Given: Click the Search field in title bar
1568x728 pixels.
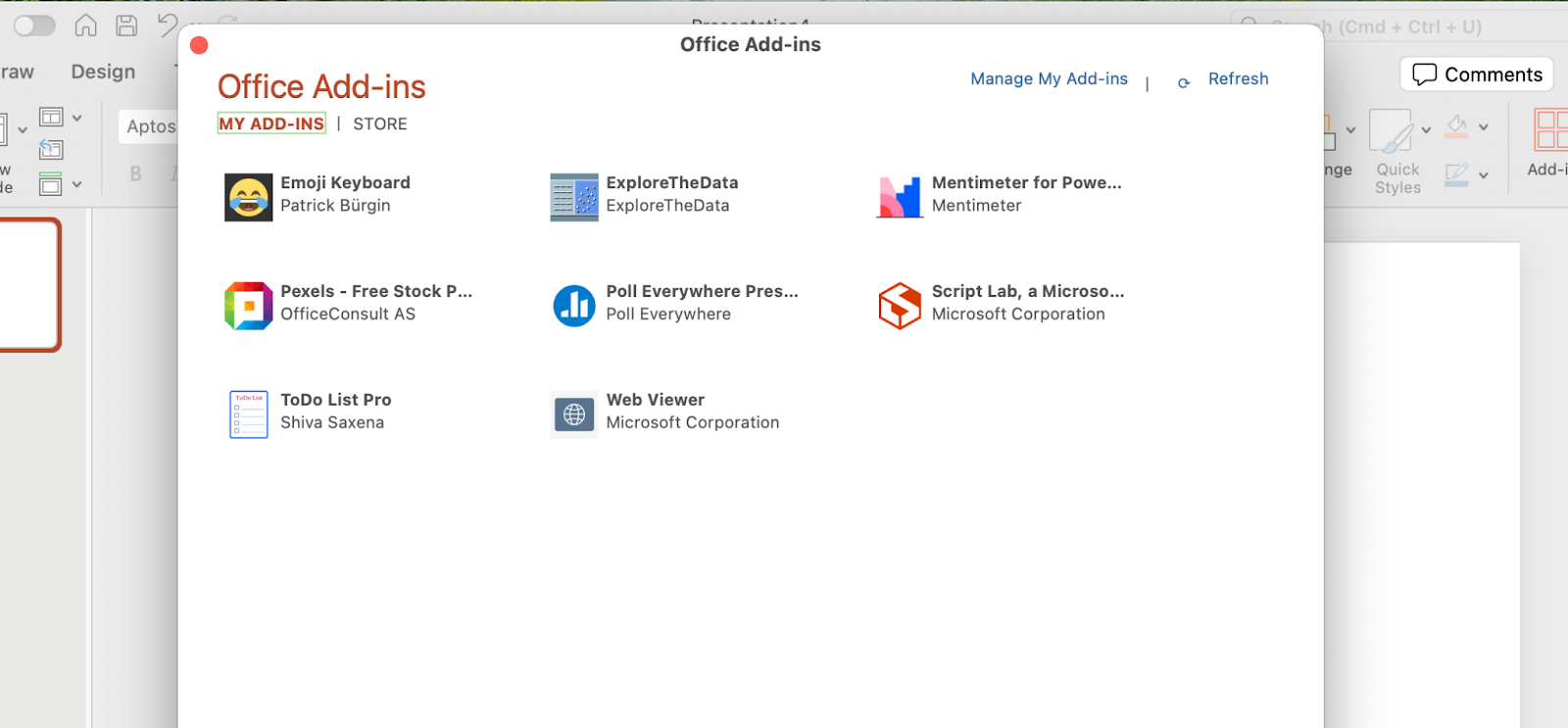Looking at the screenshot, I should [x=1399, y=26].
